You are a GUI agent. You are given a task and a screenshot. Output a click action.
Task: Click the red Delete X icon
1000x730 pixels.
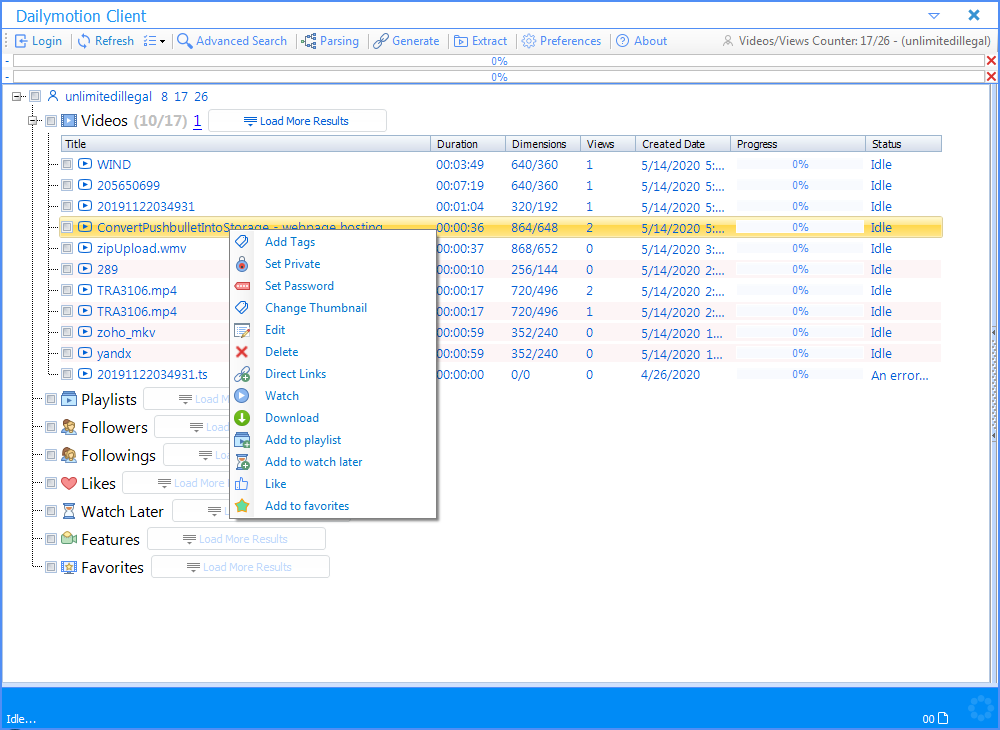(242, 351)
